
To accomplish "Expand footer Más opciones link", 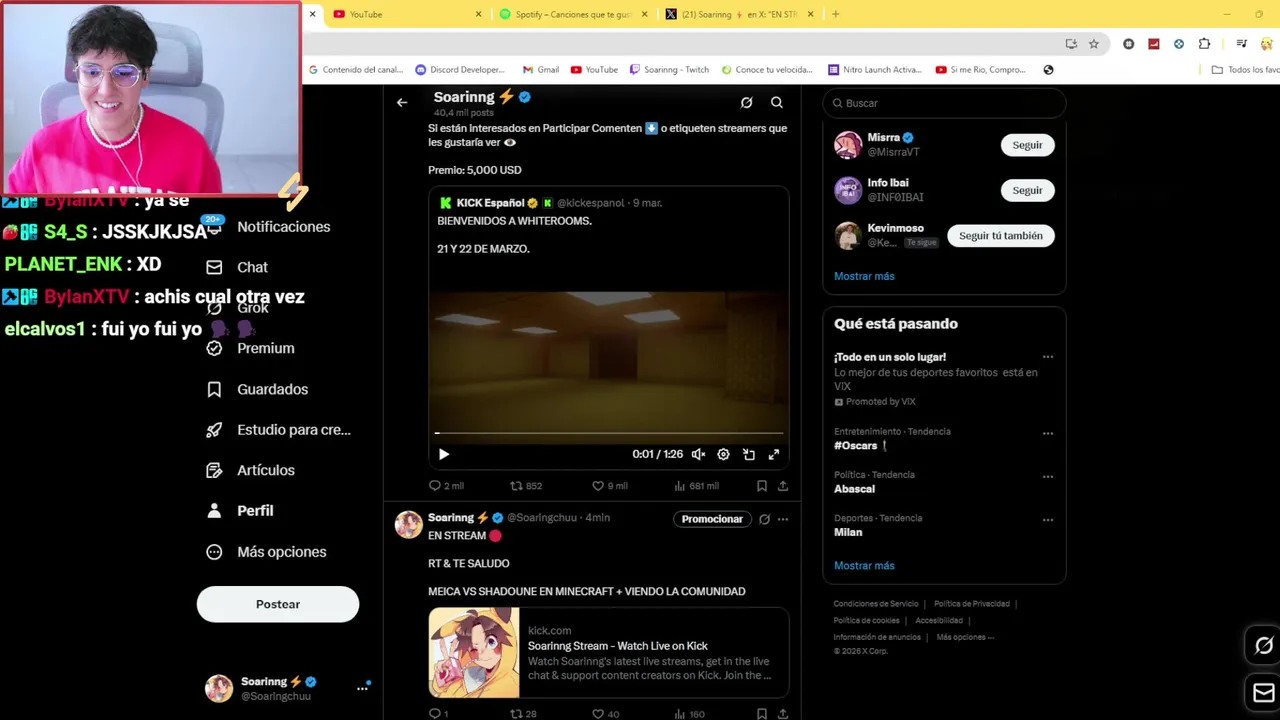I will tap(963, 637).
